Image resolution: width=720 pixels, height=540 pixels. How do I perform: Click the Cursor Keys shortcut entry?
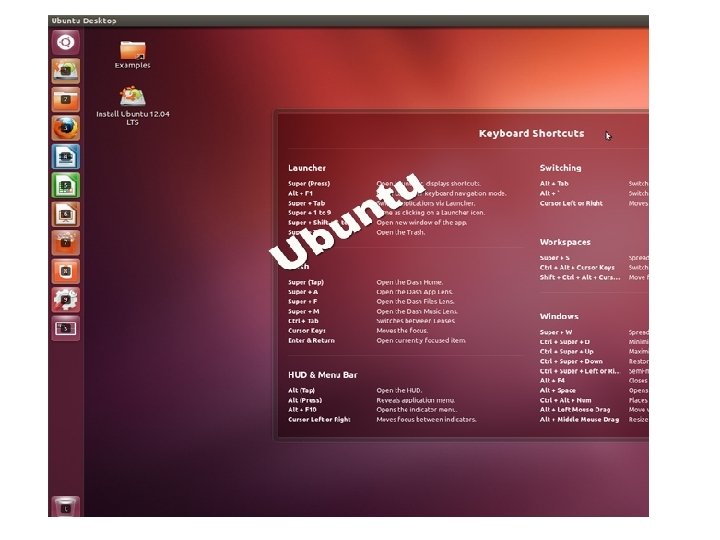tap(307, 331)
